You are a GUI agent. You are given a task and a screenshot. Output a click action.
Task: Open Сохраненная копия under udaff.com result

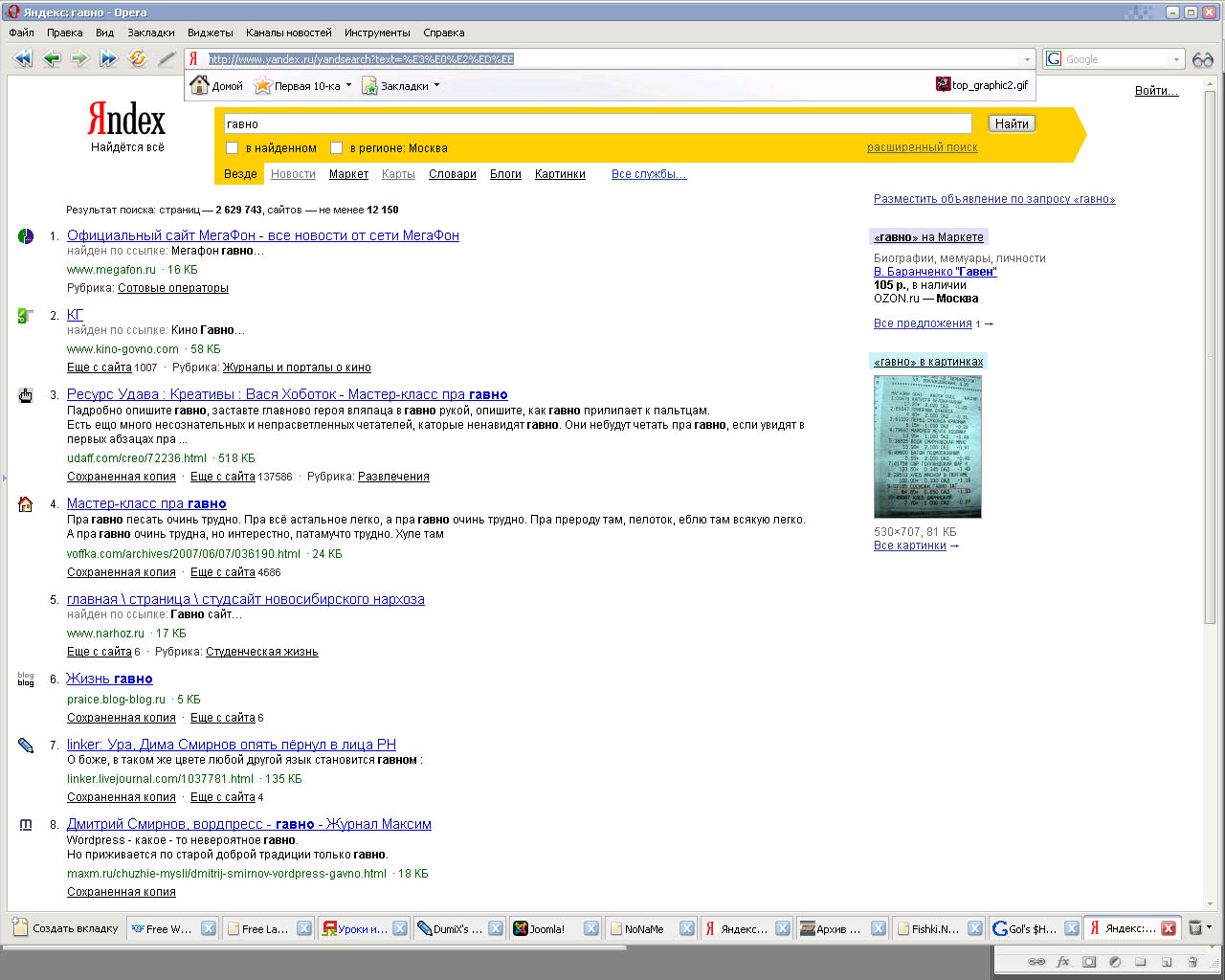[x=122, y=477]
